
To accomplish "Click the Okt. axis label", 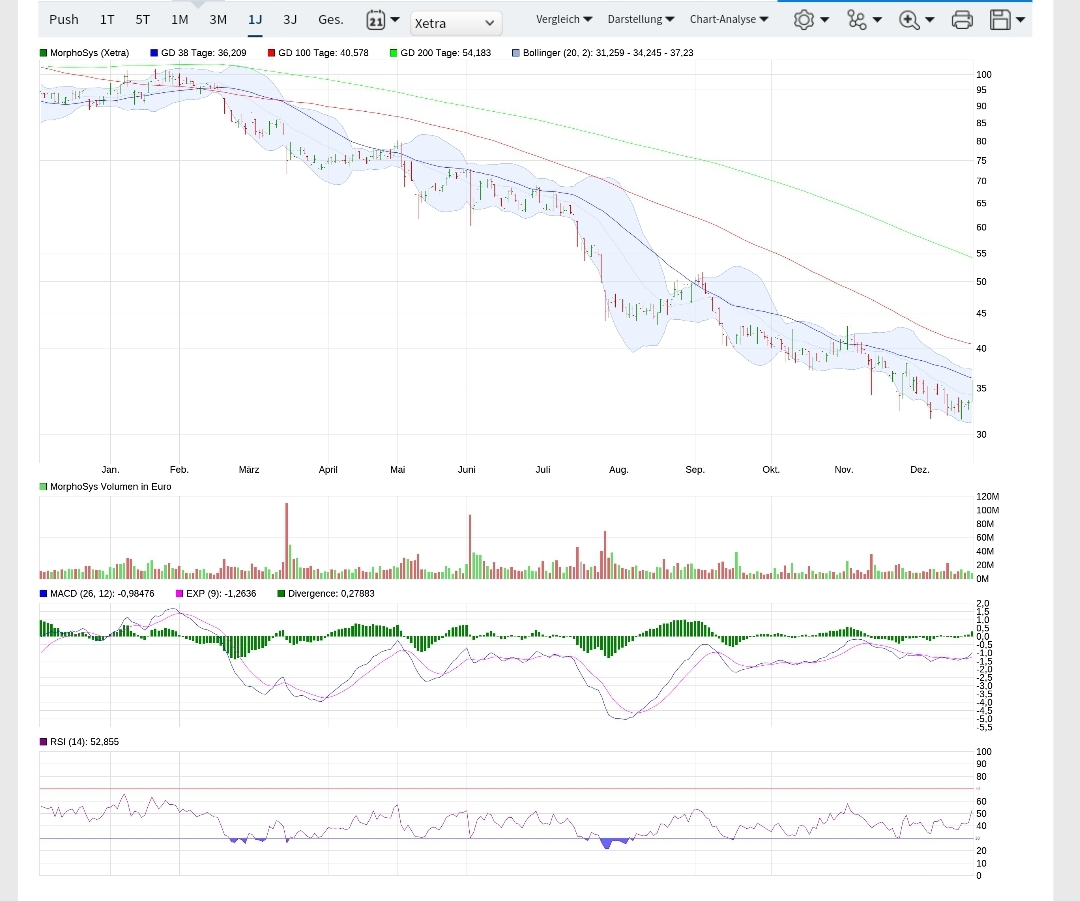I will (x=771, y=470).
